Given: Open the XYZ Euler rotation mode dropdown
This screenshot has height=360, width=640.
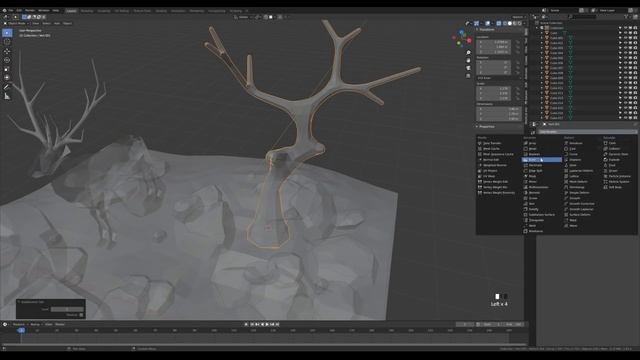Looking at the screenshot, I should (x=499, y=78).
